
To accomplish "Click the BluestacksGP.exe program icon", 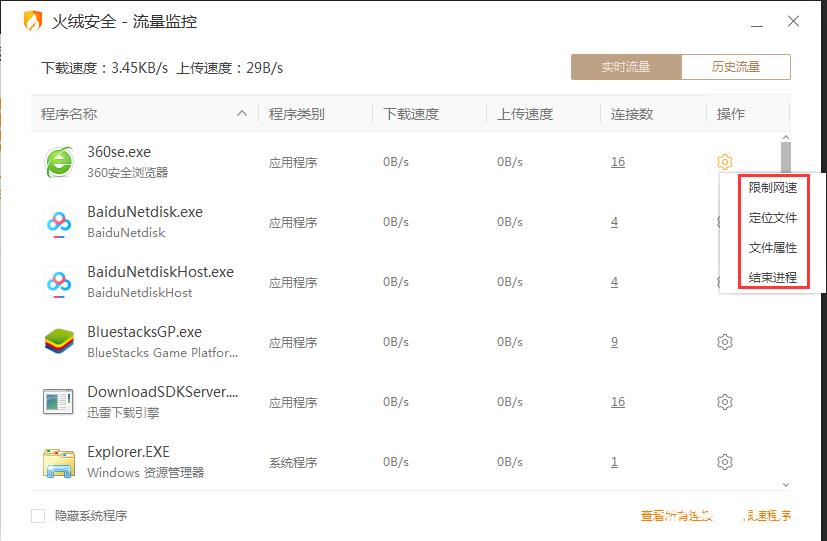I will point(59,342).
